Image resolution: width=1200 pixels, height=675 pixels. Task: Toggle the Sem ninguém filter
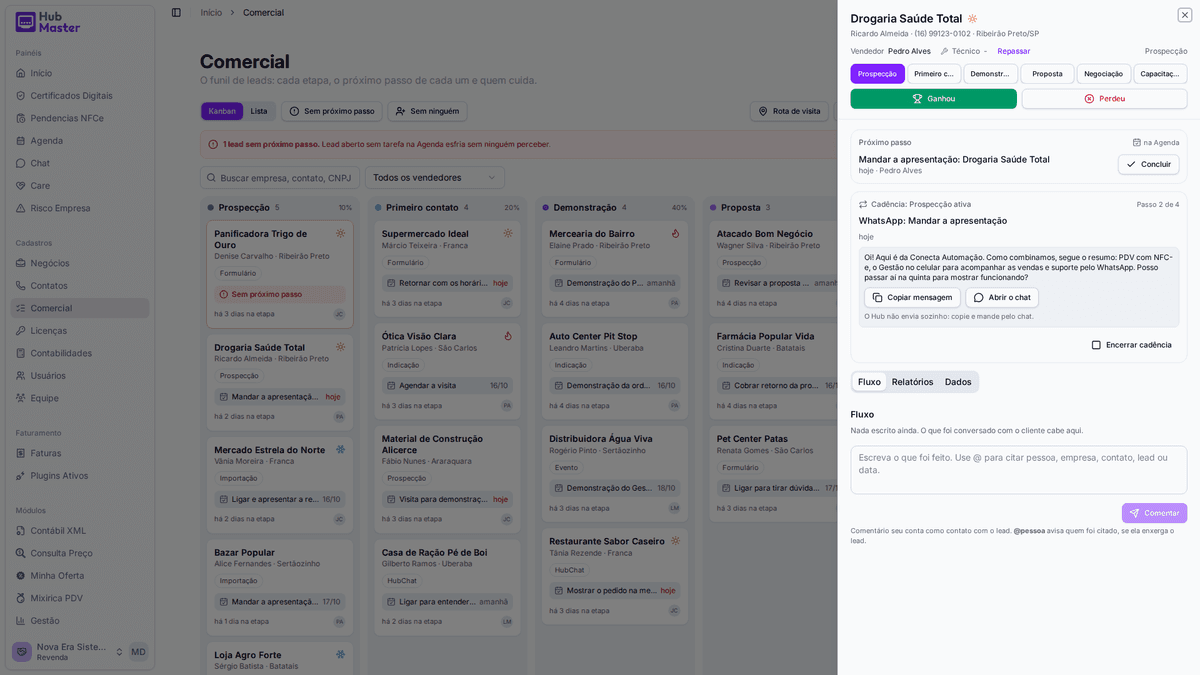click(x=427, y=111)
